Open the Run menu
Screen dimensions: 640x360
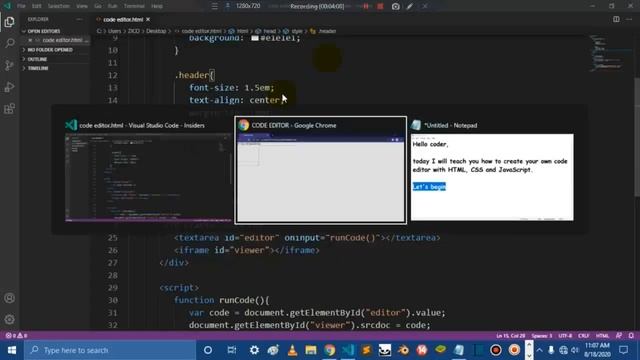(x=113, y=6)
